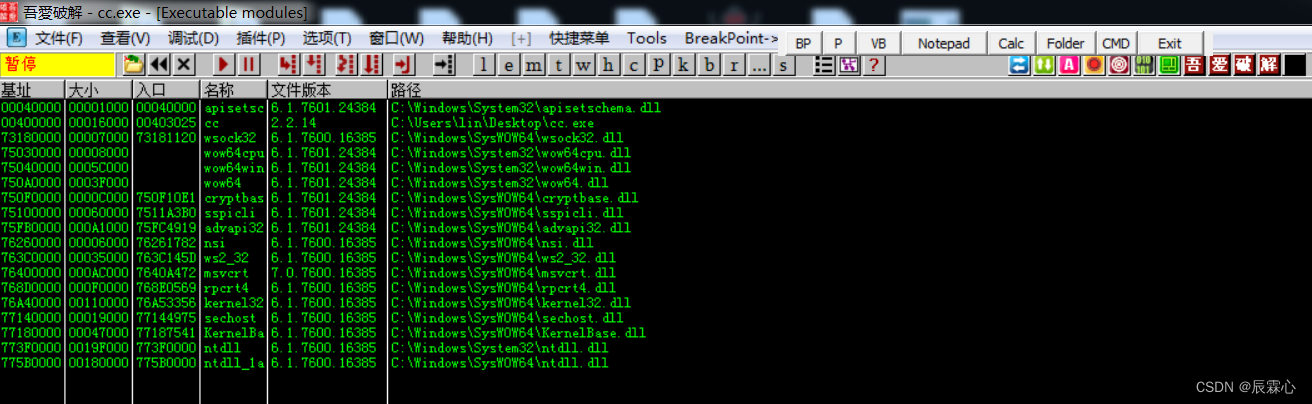
Task: Click the red Run play icon
Action: point(224,65)
